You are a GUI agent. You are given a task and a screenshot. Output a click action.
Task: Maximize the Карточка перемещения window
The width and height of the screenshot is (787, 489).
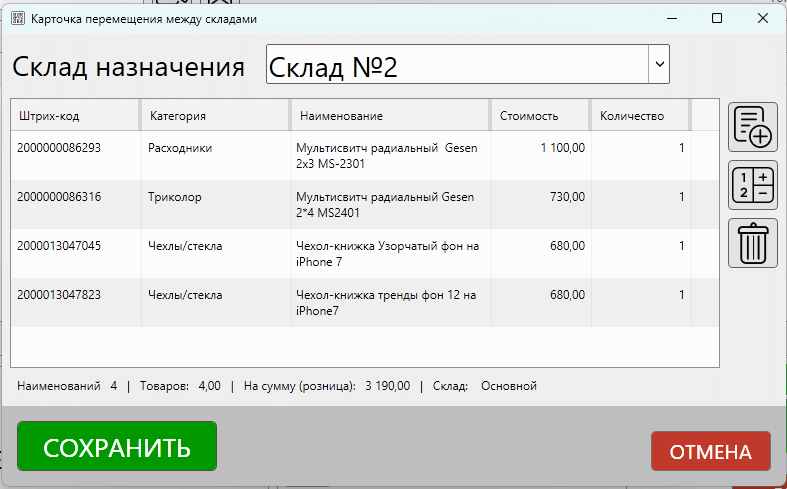coord(717,19)
